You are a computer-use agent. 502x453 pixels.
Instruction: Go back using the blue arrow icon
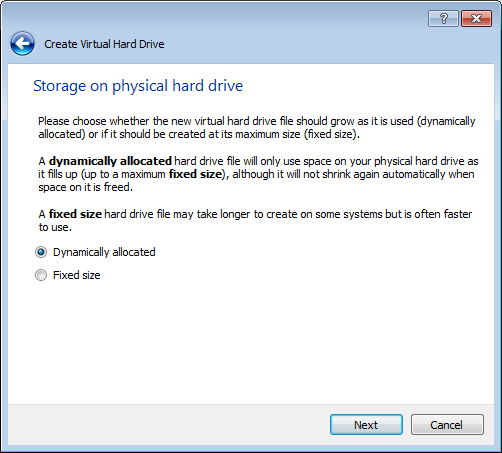[22, 44]
